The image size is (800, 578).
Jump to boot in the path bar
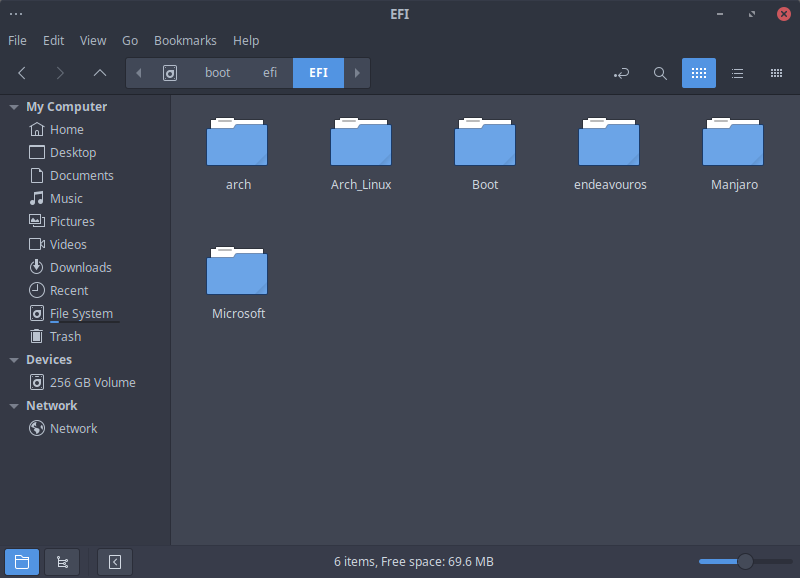pyautogui.click(x=217, y=73)
